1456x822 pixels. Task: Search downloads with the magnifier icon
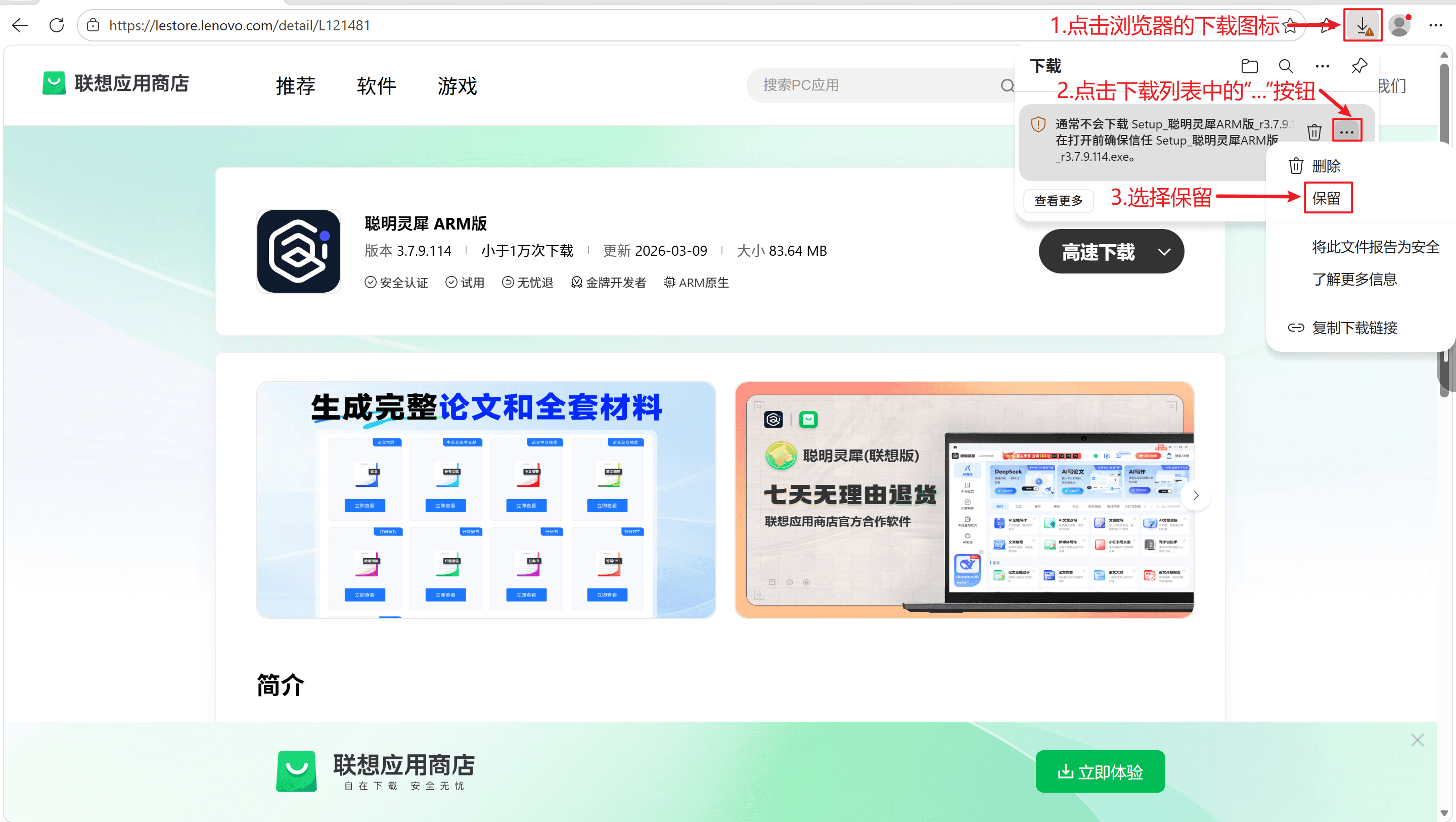1286,66
